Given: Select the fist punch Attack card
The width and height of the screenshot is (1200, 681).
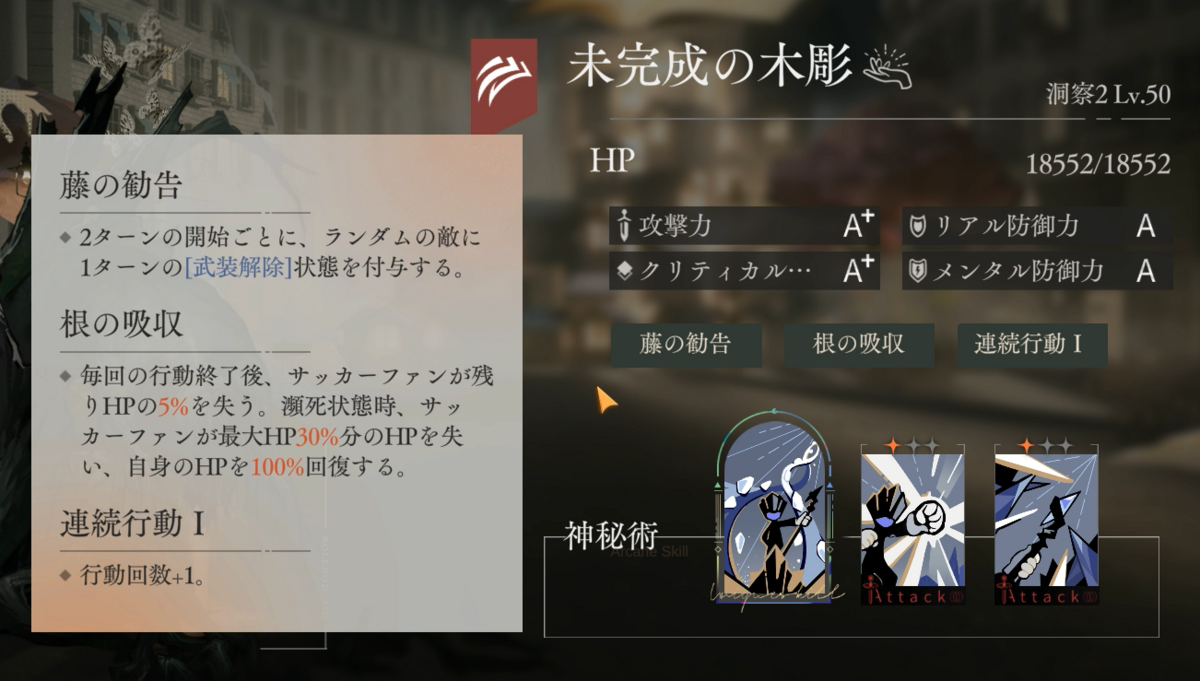Looking at the screenshot, I should [913, 521].
